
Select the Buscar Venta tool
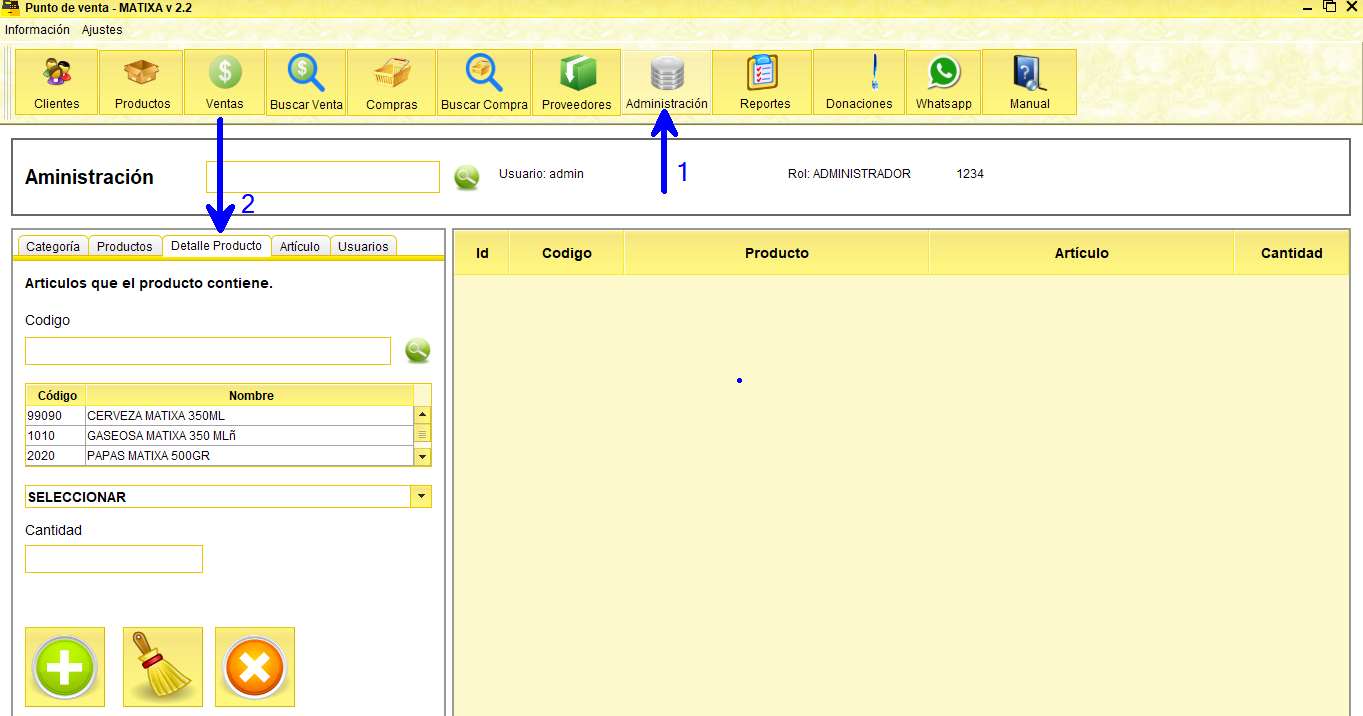(x=306, y=82)
